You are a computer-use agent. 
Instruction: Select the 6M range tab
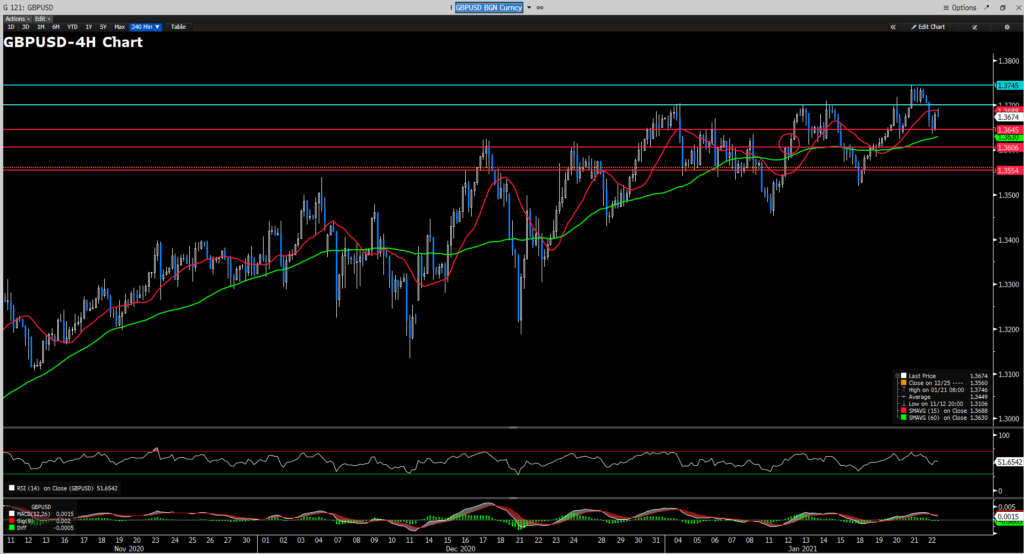pyautogui.click(x=56, y=27)
